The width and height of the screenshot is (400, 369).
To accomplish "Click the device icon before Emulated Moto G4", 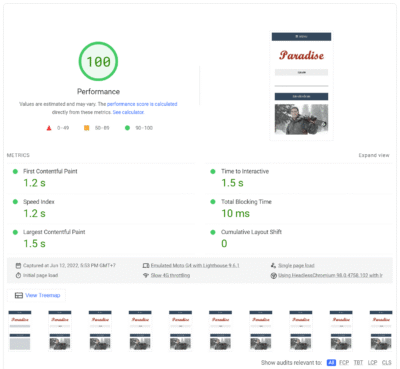I will pyautogui.click(x=146, y=266).
